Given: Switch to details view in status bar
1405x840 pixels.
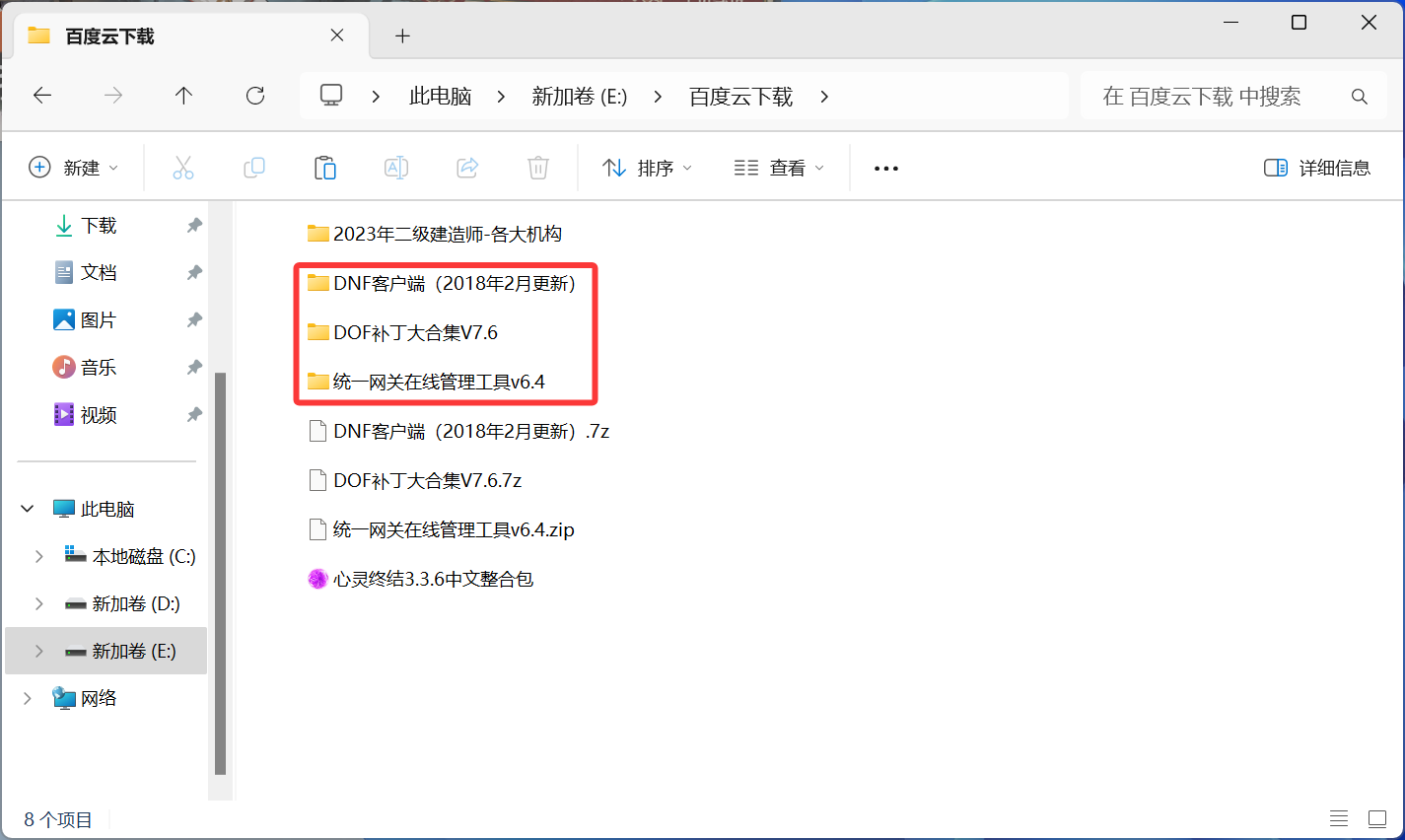Looking at the screenshot, I should (1339, 818).
